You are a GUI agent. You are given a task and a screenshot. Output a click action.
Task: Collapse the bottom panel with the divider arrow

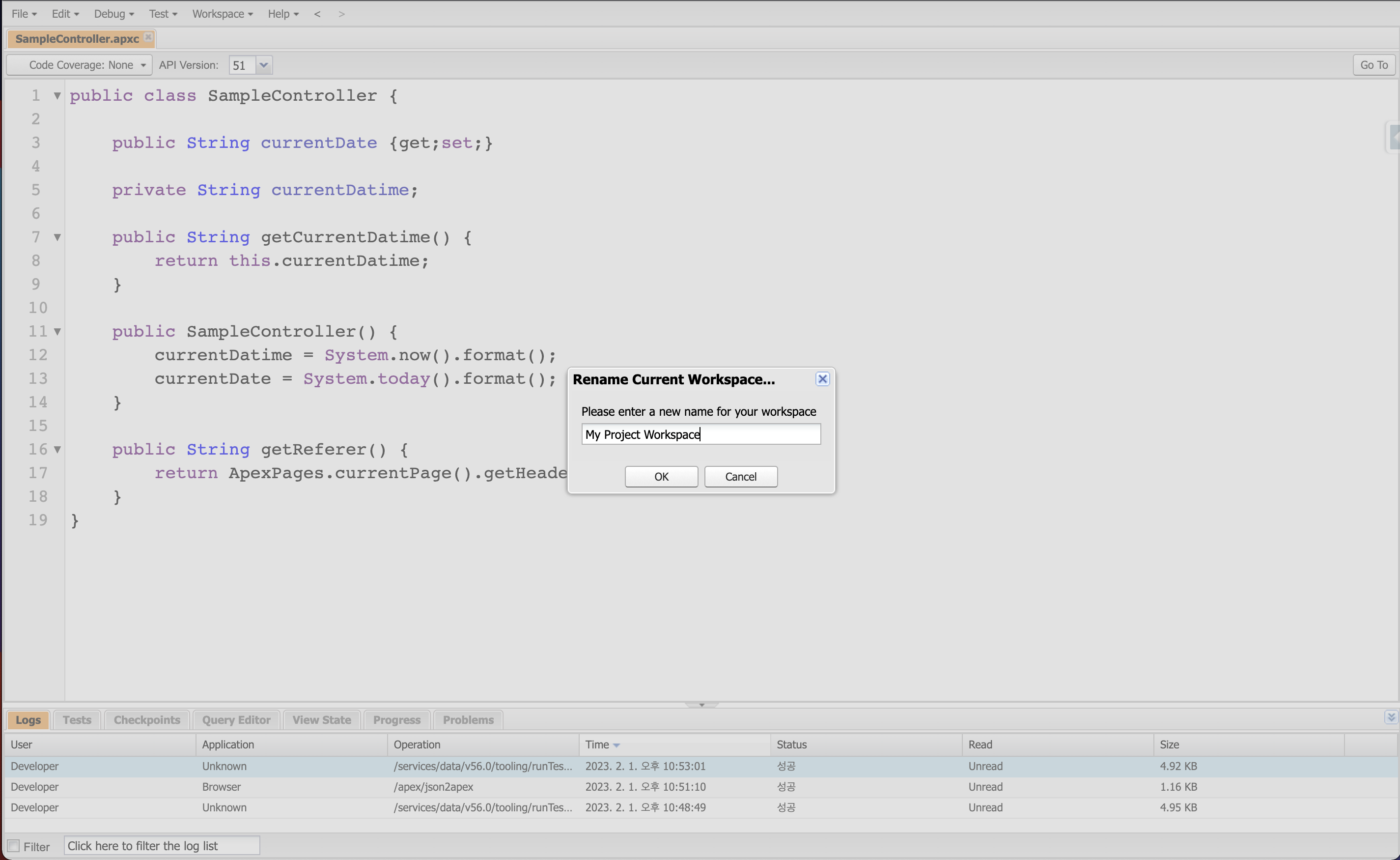[701, 705]
